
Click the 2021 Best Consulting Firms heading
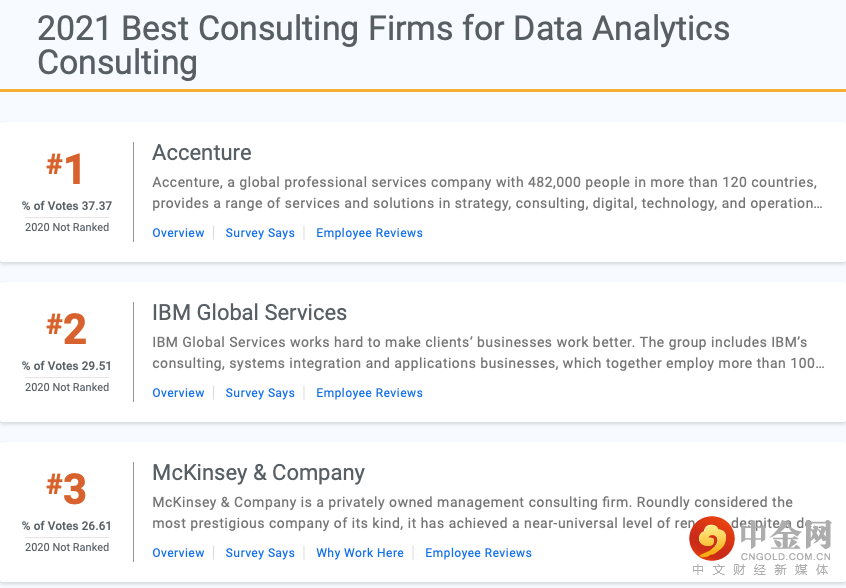click(383, 45)
